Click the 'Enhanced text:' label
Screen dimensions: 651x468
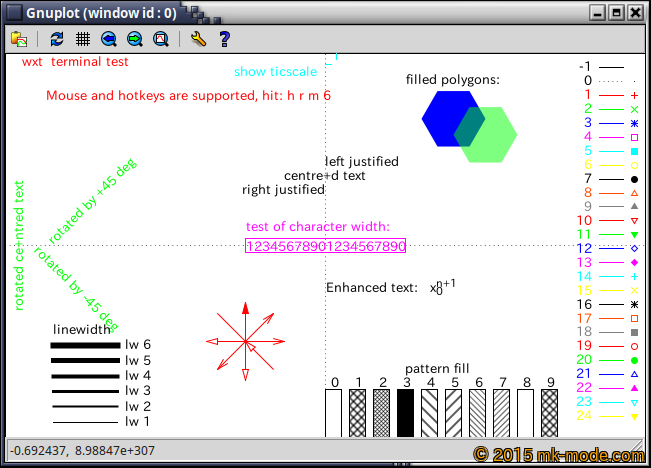371,288
